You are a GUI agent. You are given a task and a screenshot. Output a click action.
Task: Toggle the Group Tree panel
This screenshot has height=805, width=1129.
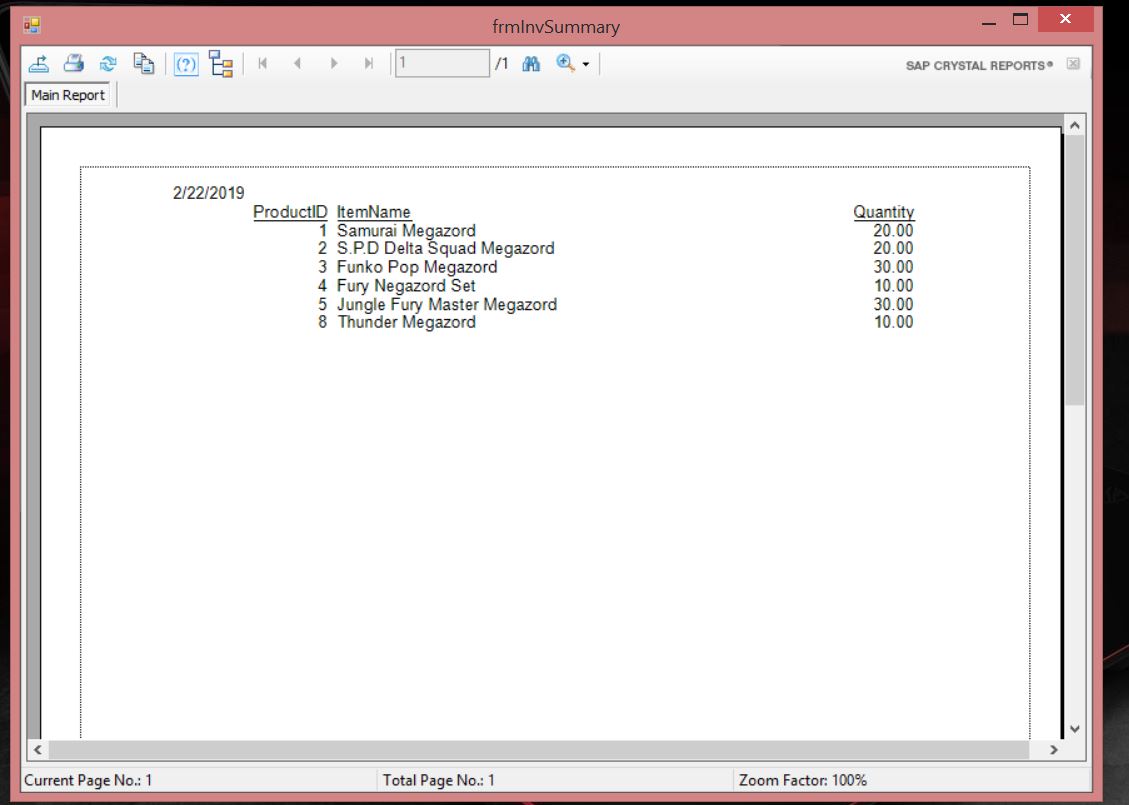(x=221, y=64)
